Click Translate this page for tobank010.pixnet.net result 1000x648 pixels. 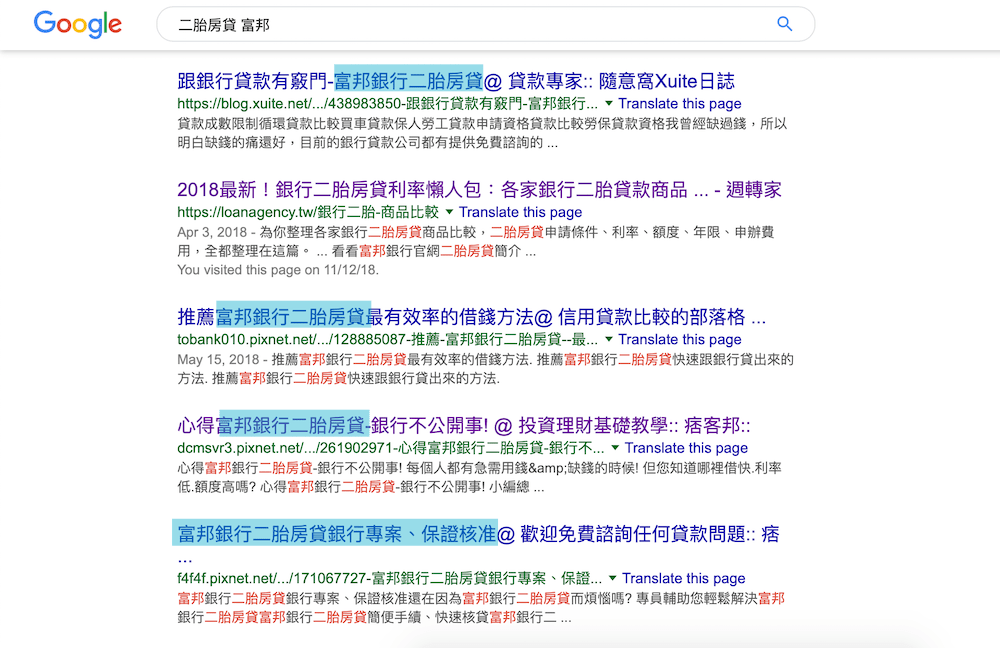(x=680, y=339)
